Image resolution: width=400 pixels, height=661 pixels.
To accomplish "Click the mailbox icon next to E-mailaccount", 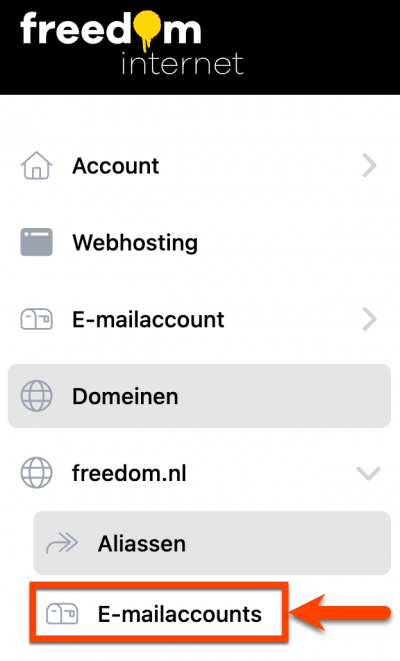I will (36, 319).
